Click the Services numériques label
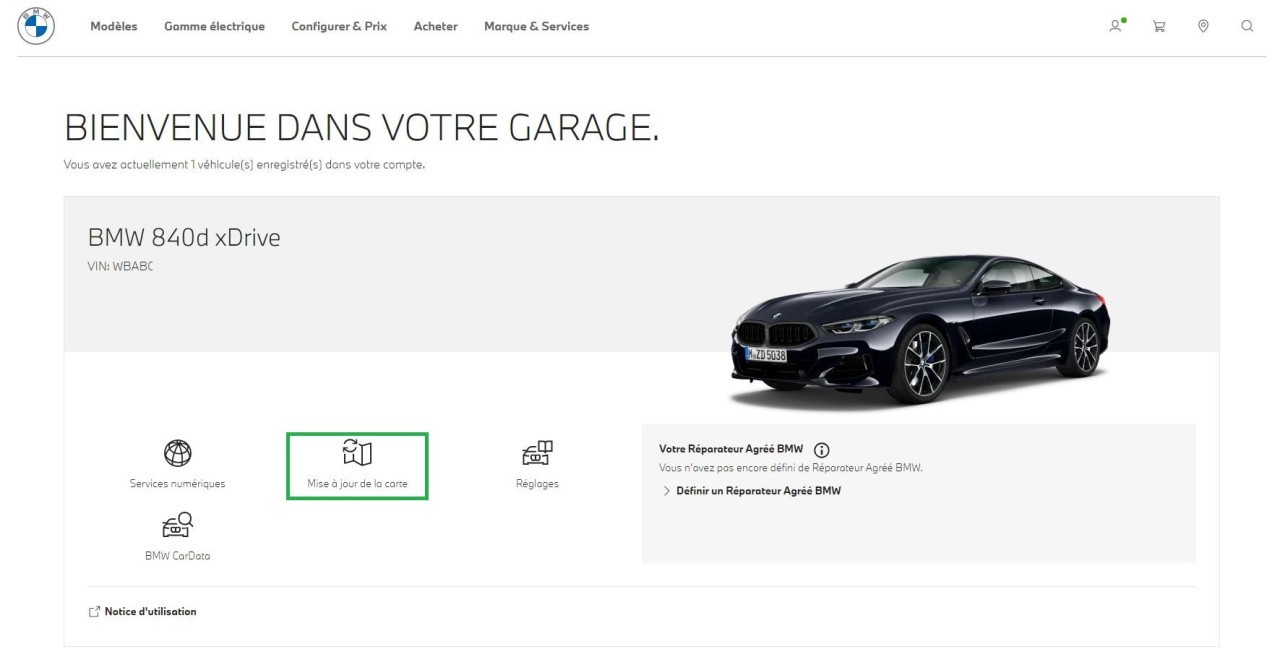Viewport: 1280px width, 665px height. 177,484
